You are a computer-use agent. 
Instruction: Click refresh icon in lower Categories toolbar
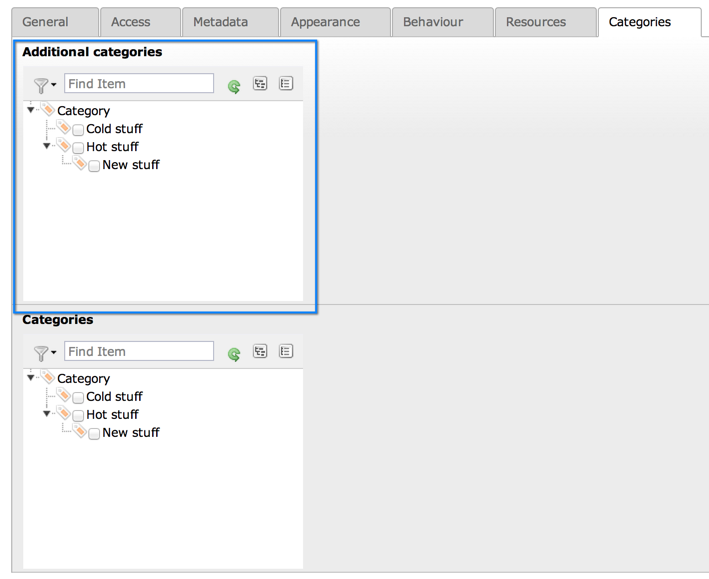(234, 354)
